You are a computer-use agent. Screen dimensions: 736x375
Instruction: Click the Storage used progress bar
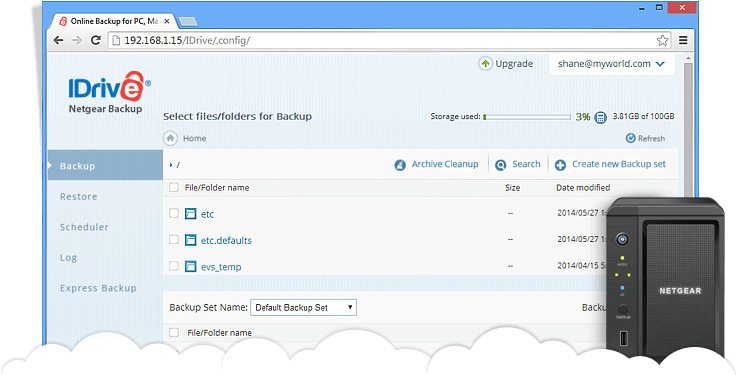click(527, 117)
